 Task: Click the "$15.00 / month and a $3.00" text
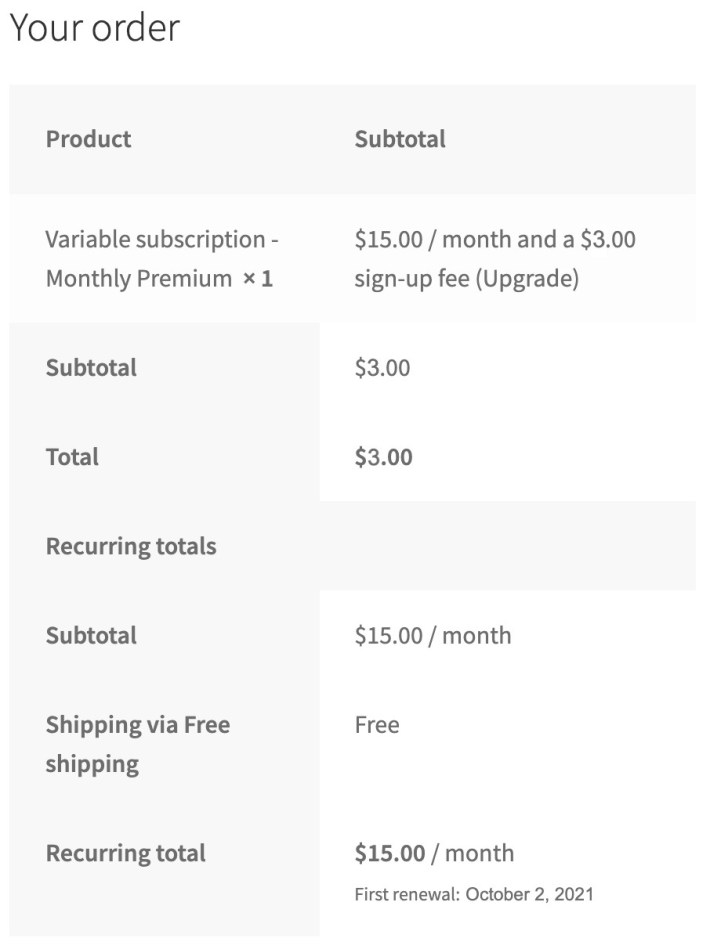(495, 240)
